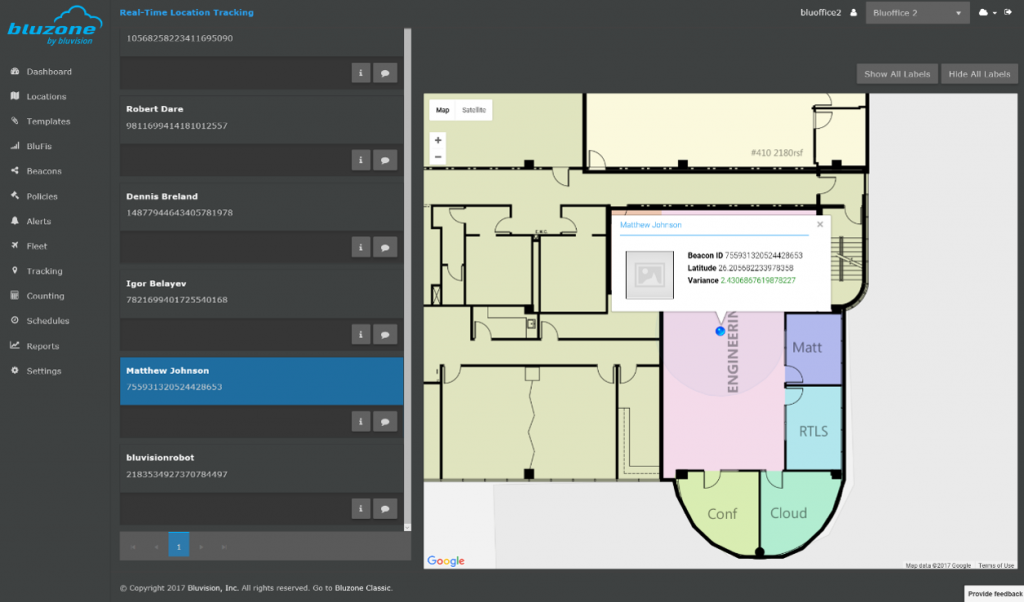Image resolution: width=1024 pixels, height=602 pixels.
Task: Go to next page of list
Action: [x=201, y=547]
